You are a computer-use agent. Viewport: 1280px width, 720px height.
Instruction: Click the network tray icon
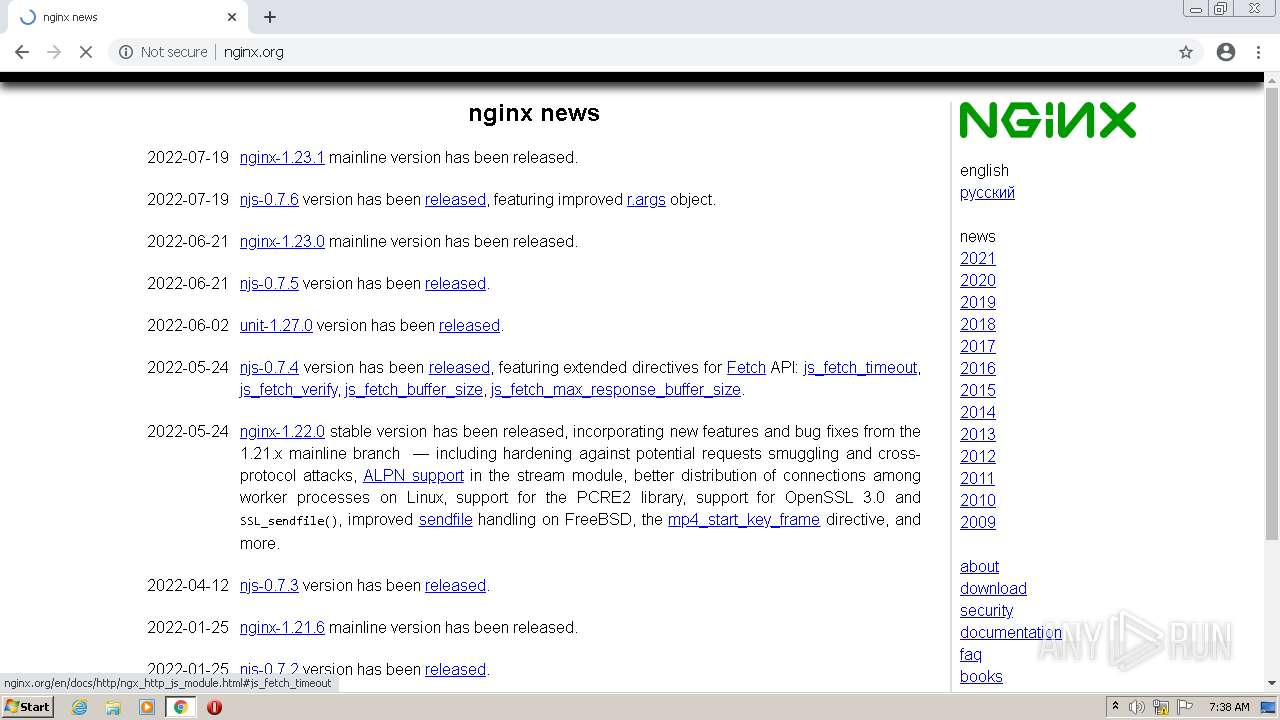point(1161,707)
